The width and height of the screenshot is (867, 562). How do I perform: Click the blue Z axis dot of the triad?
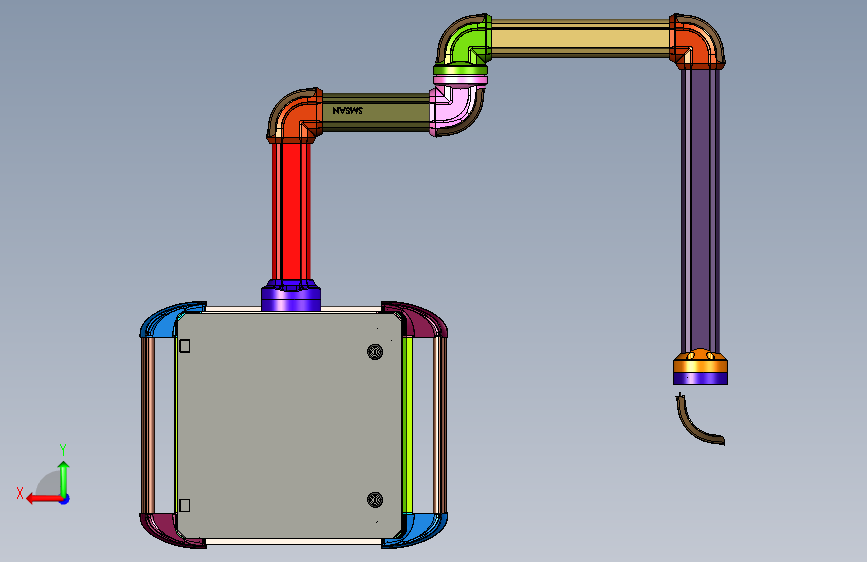tap(65, 499)
